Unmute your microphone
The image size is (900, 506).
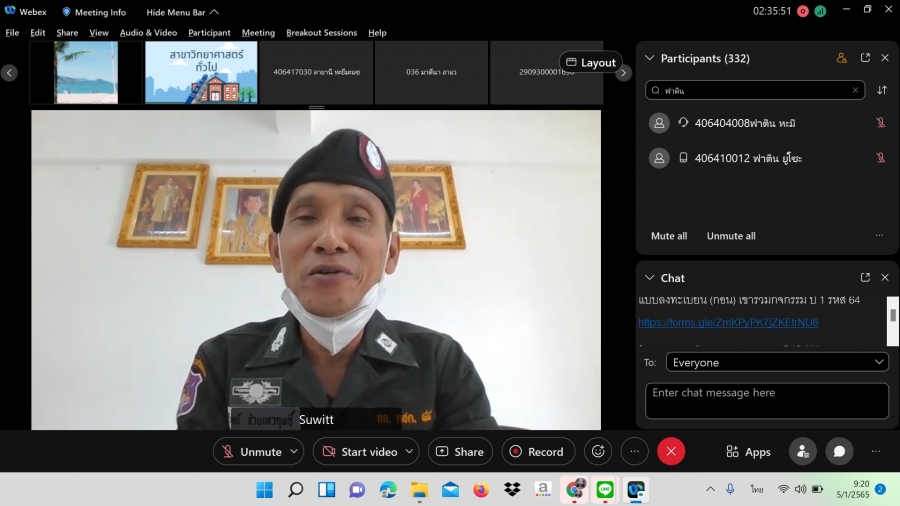pyautogui.click(x=252, y=451)
